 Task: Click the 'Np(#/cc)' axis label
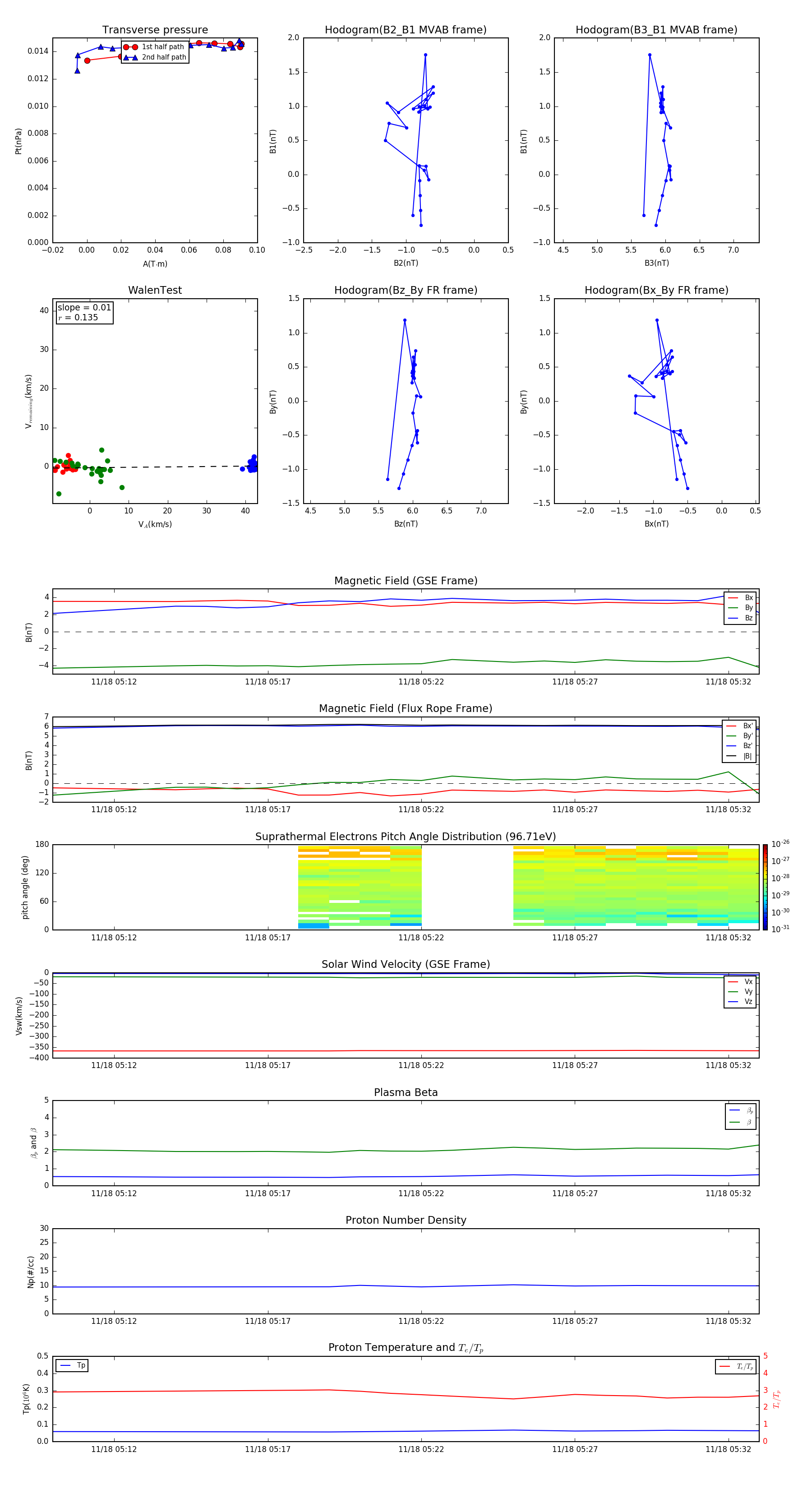(31, 1272)
